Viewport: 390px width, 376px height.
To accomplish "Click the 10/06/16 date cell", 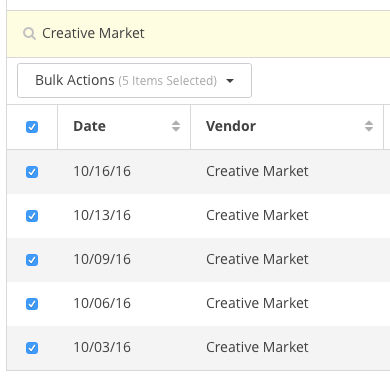I will [102, 303].
